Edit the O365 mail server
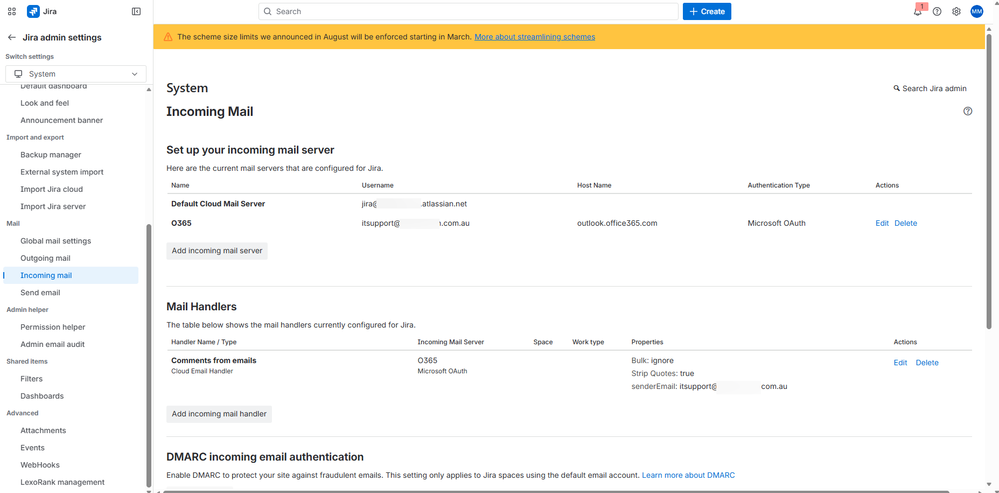Screen dimensions: 999x493 882,223
